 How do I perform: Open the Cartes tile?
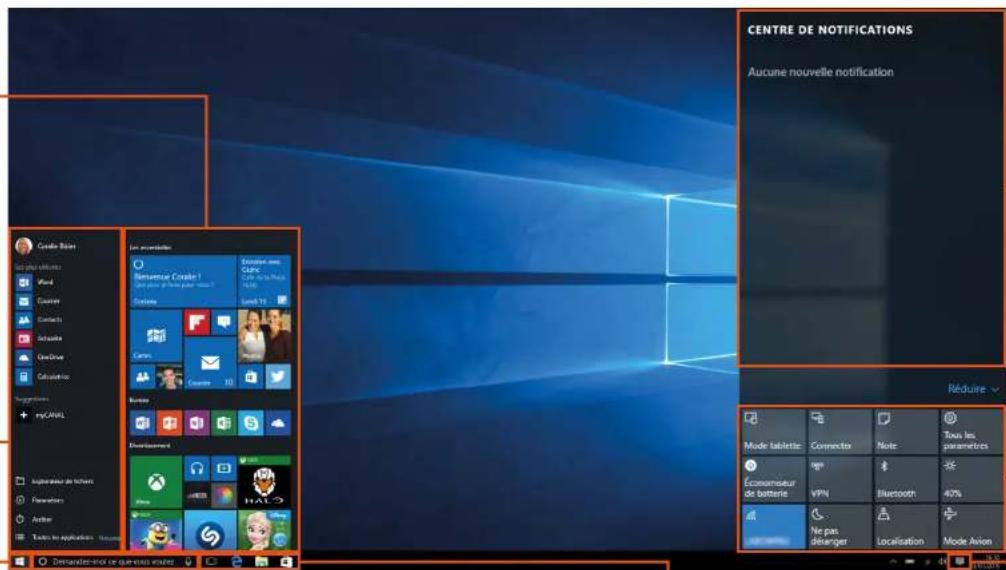click(156, 336)
